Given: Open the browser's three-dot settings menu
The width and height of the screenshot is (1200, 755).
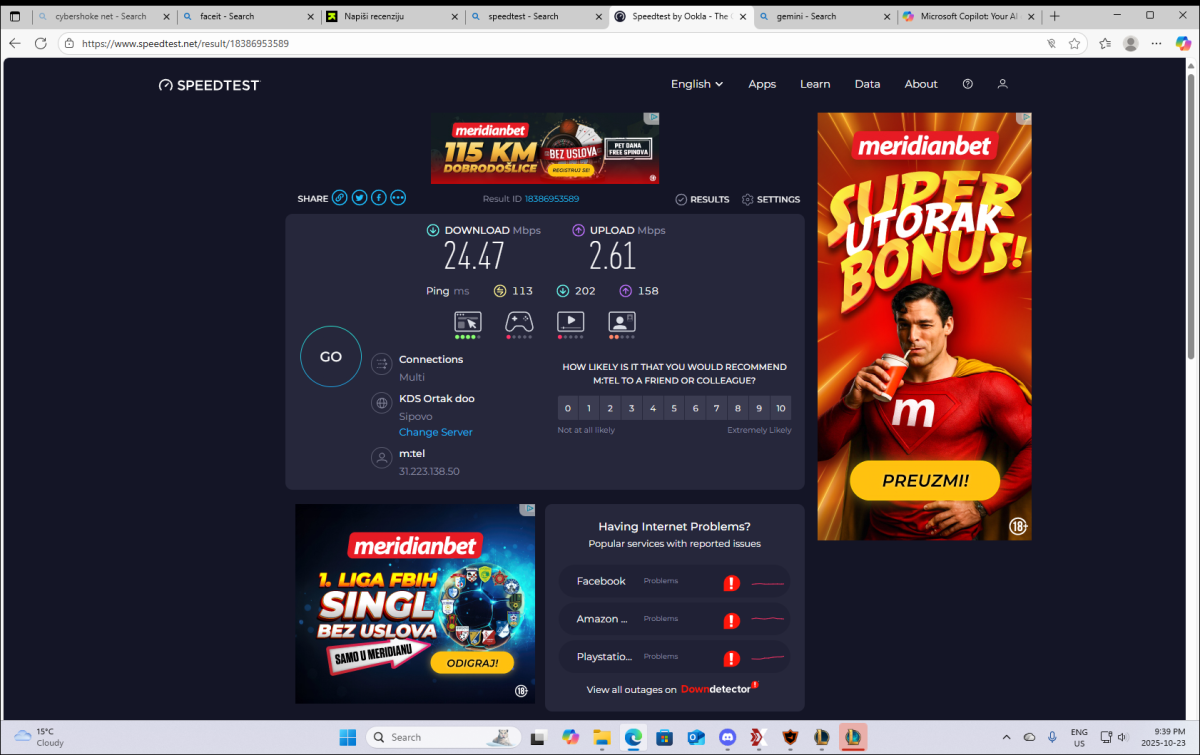Looking at the screenshot, I should (x=1183, y=43).
